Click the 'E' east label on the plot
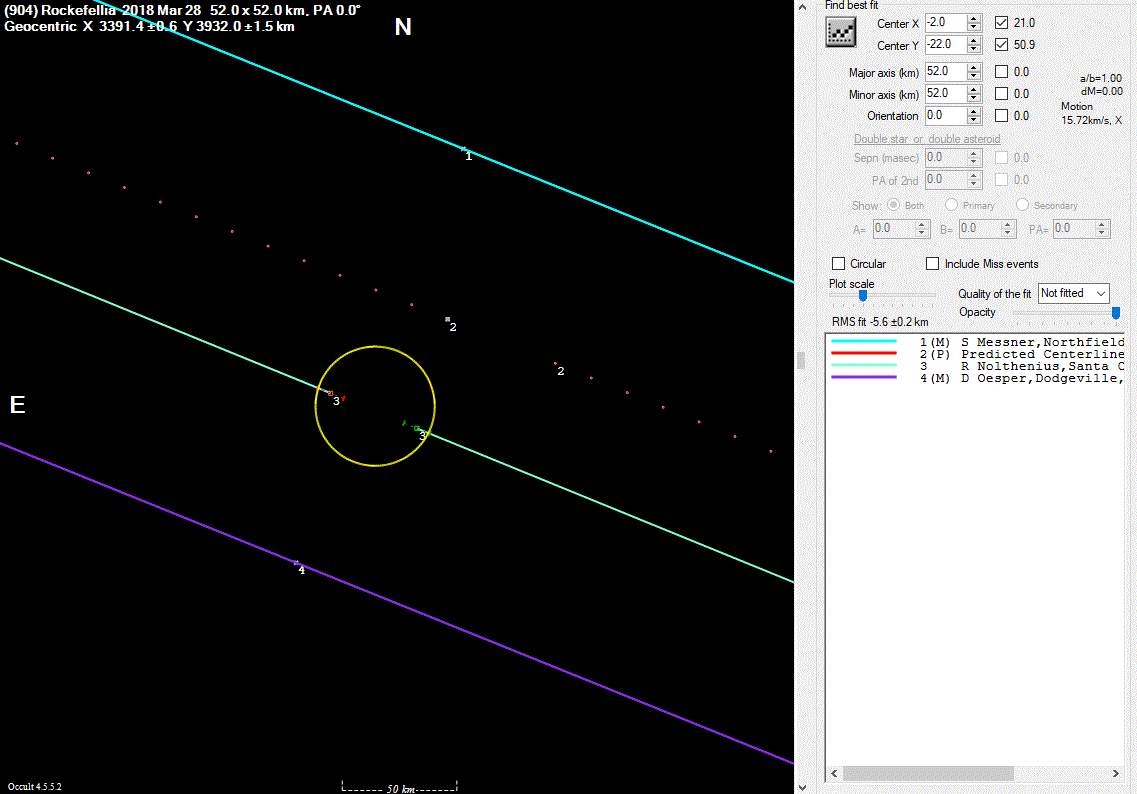The height and width of the screenshot is (794, 1137). coord(17,405)
